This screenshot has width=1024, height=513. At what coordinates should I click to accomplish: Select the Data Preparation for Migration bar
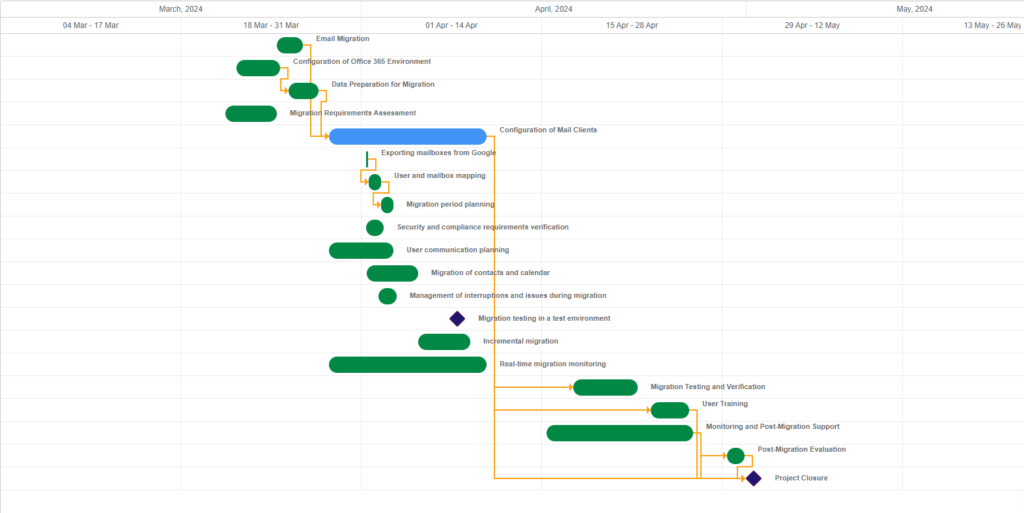tap(304, 91)
